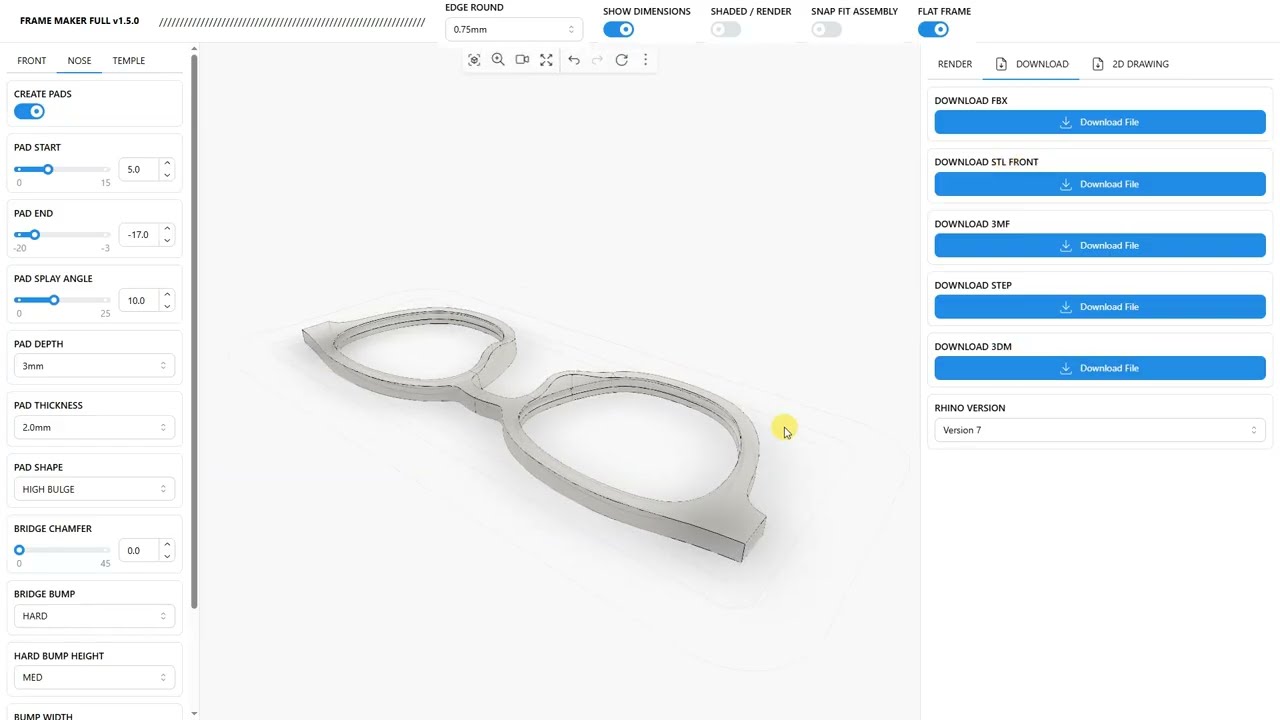Open the Hard Bump Height dropdown
This screenshot has width=1280, height=720.
[94, 678]
